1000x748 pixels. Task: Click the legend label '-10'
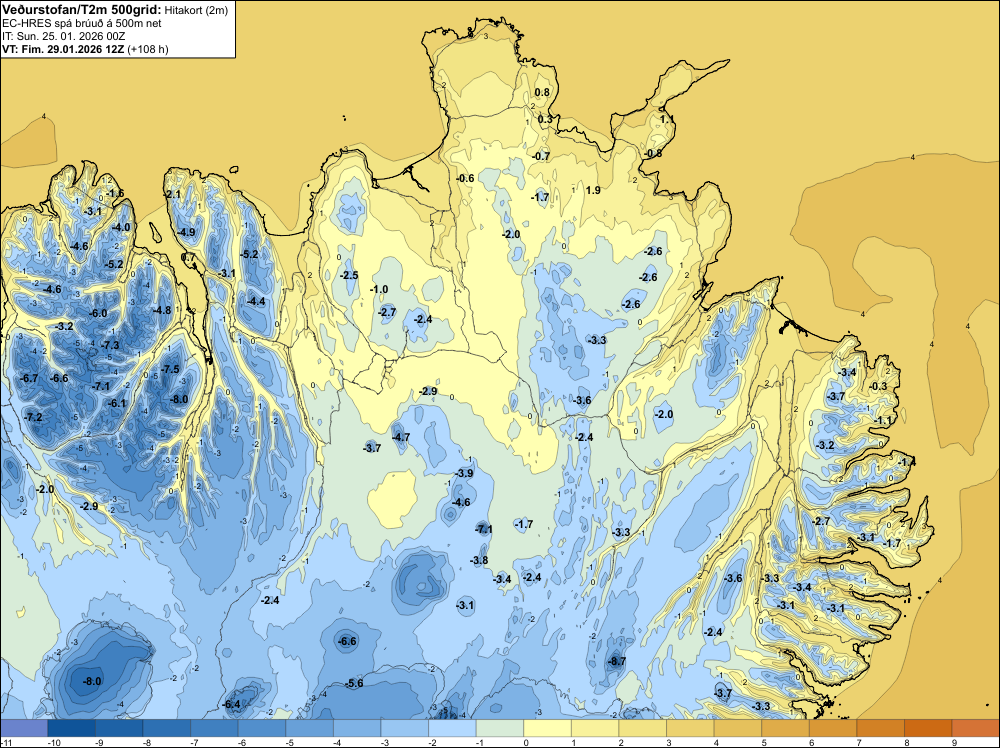coord(54,743)
